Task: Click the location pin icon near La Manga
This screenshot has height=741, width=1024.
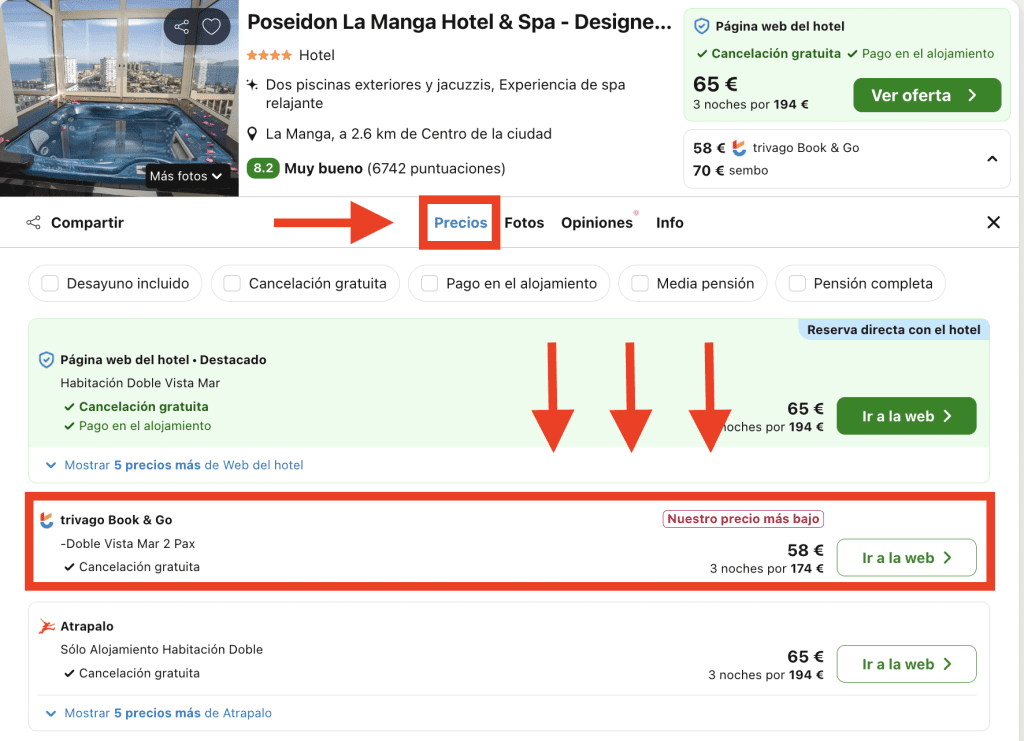Action: [x=254, y=134]
